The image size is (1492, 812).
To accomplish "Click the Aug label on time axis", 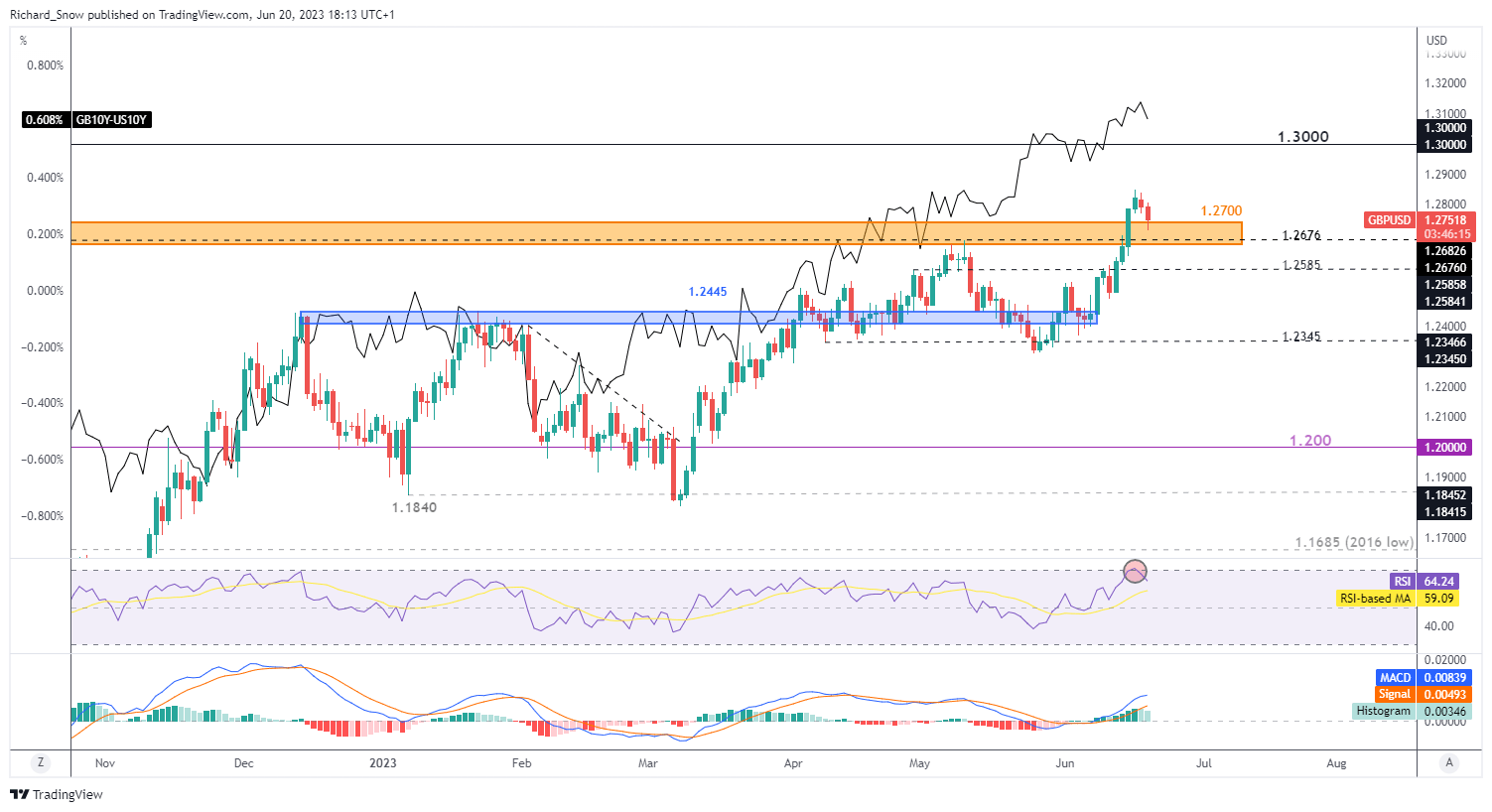I will click(1336, 763).
